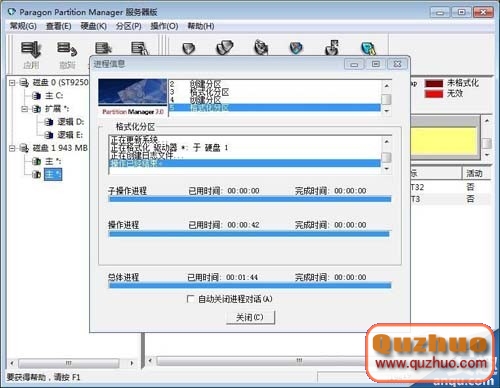The height and width of the screenshot is (388, 500).
Task: Maximize the 进程信息 dialog
Action: (x=376, y=64)
